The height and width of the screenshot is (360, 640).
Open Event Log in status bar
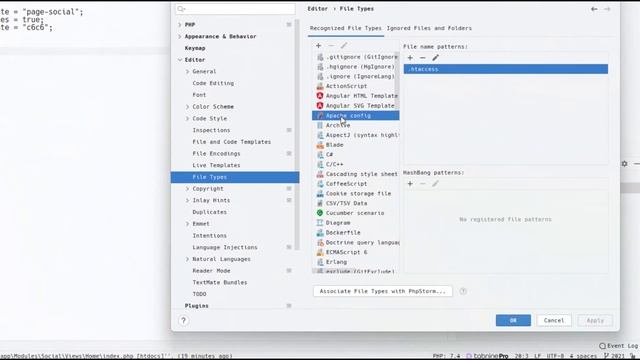click(x=618, y=346)
